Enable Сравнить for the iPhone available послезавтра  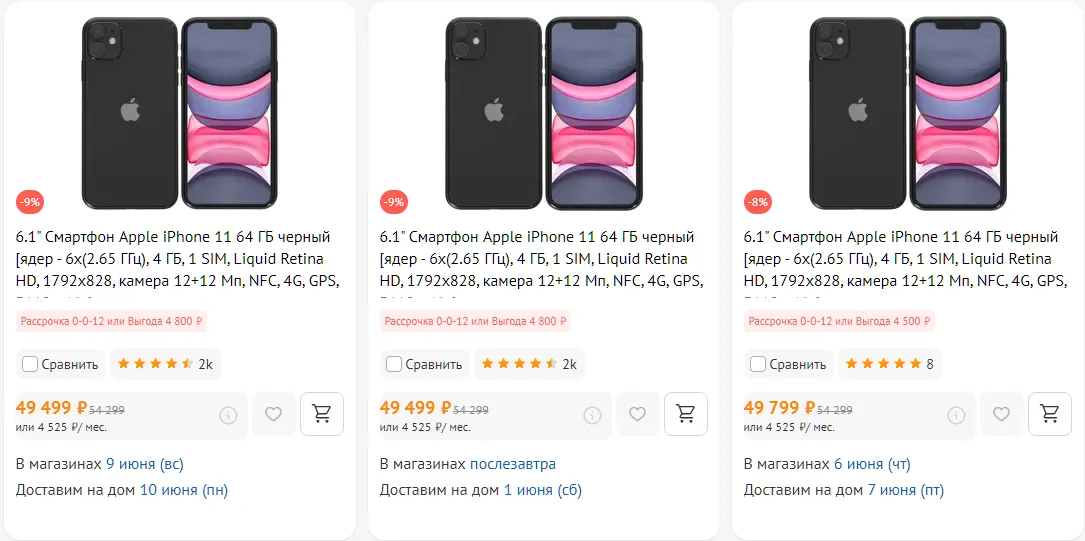[394, 364]
